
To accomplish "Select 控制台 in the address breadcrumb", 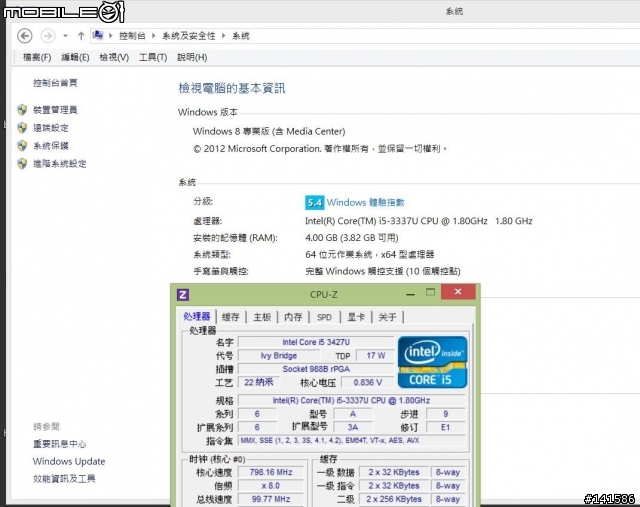I will coord(132,36).
